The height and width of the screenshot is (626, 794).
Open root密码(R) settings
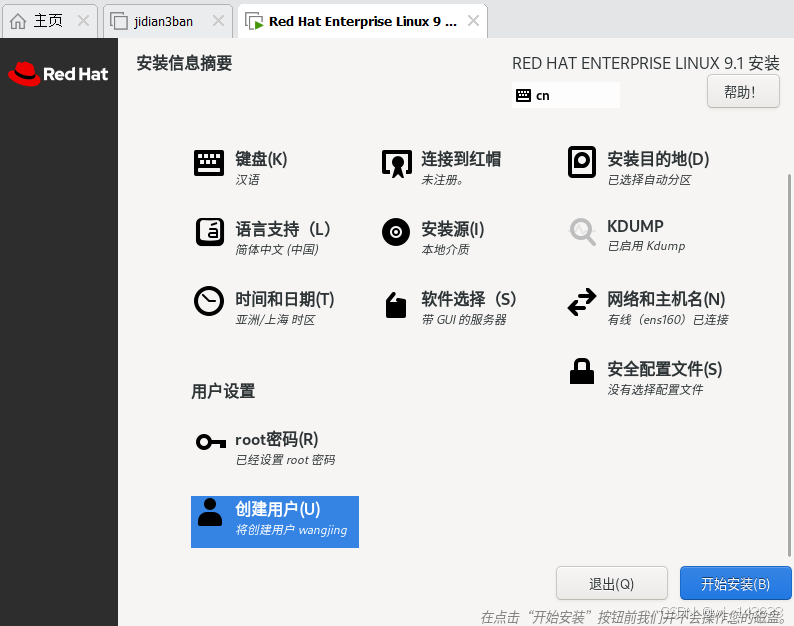tap(276, 439)
